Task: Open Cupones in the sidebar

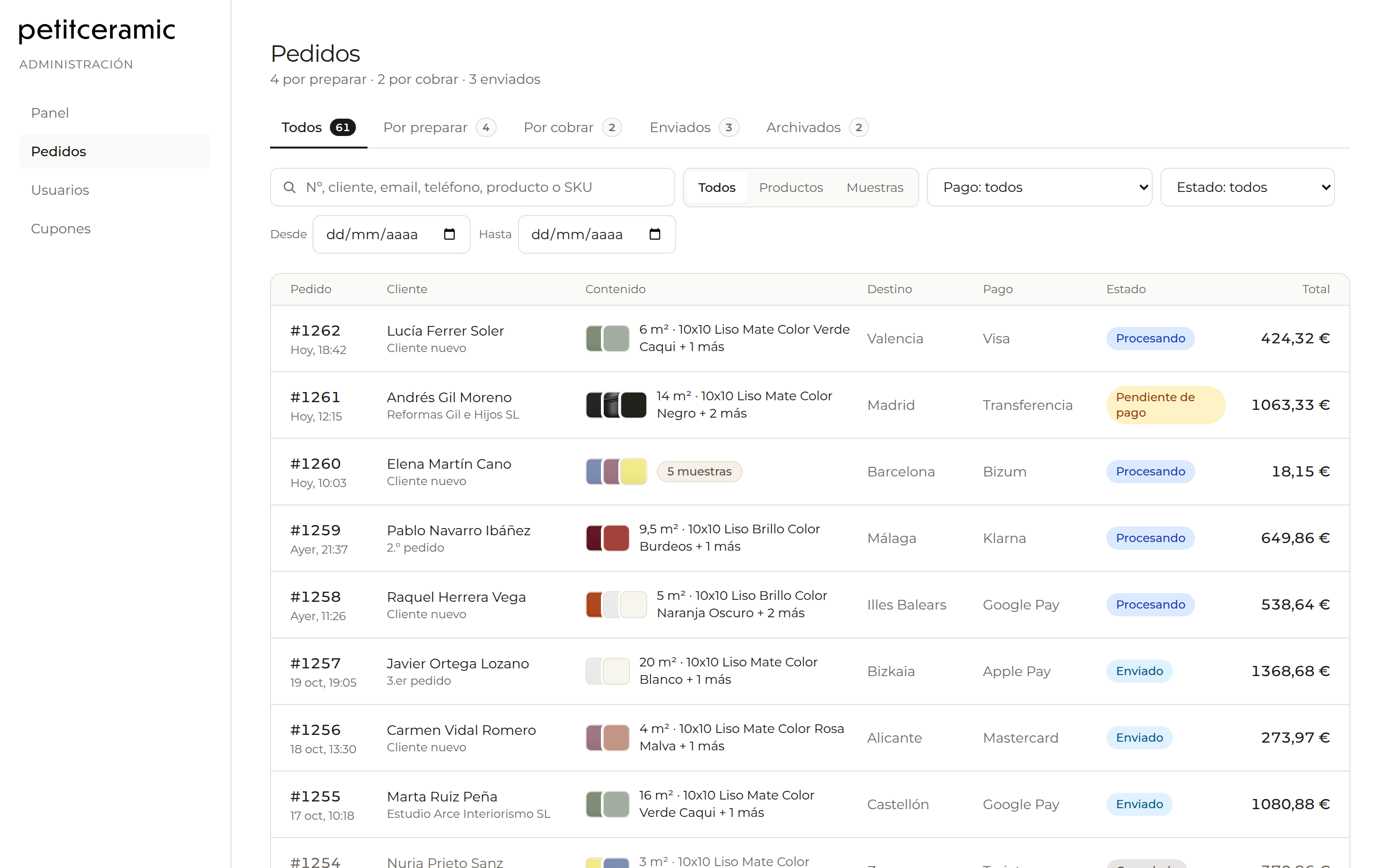Action: [115, 229]
